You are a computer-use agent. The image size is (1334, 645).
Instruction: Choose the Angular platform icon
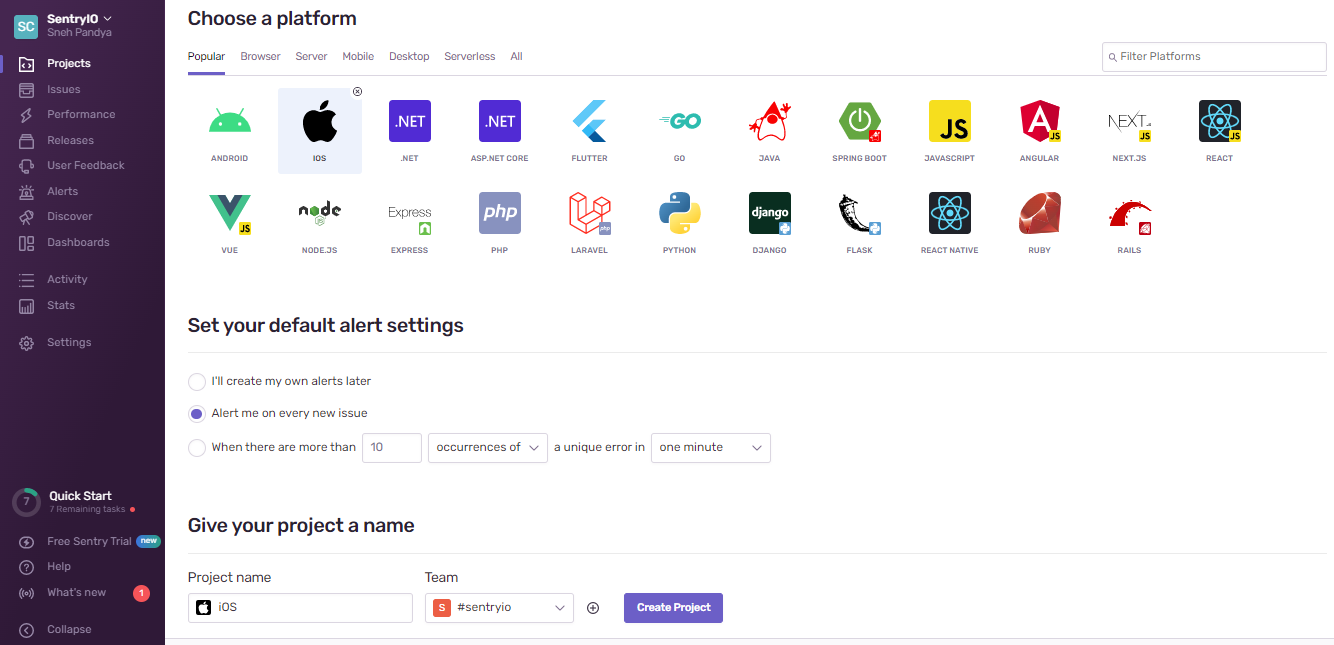[x=1040, y=121]
